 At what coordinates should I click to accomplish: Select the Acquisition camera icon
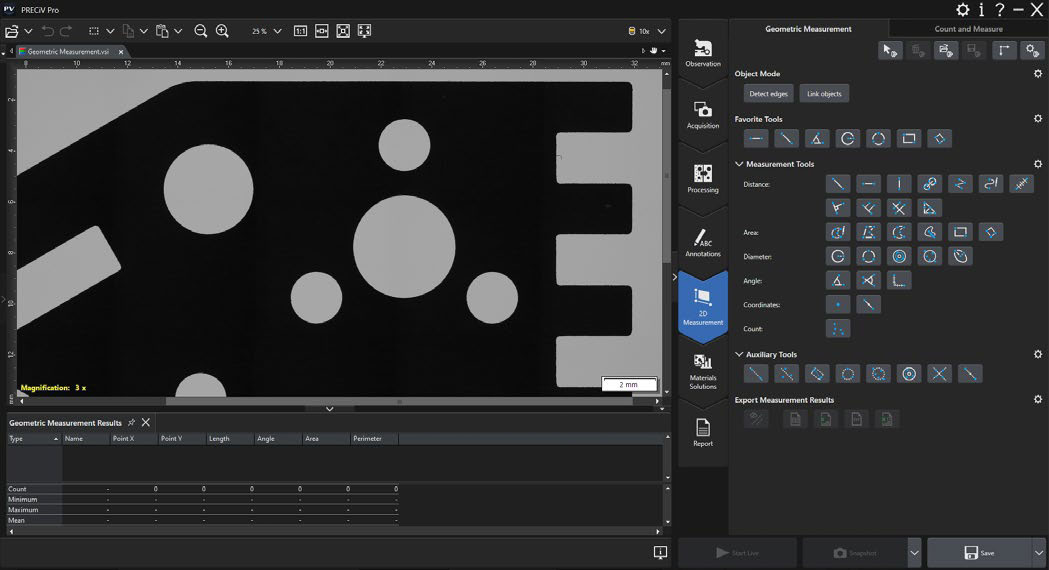tap(703, 115)
